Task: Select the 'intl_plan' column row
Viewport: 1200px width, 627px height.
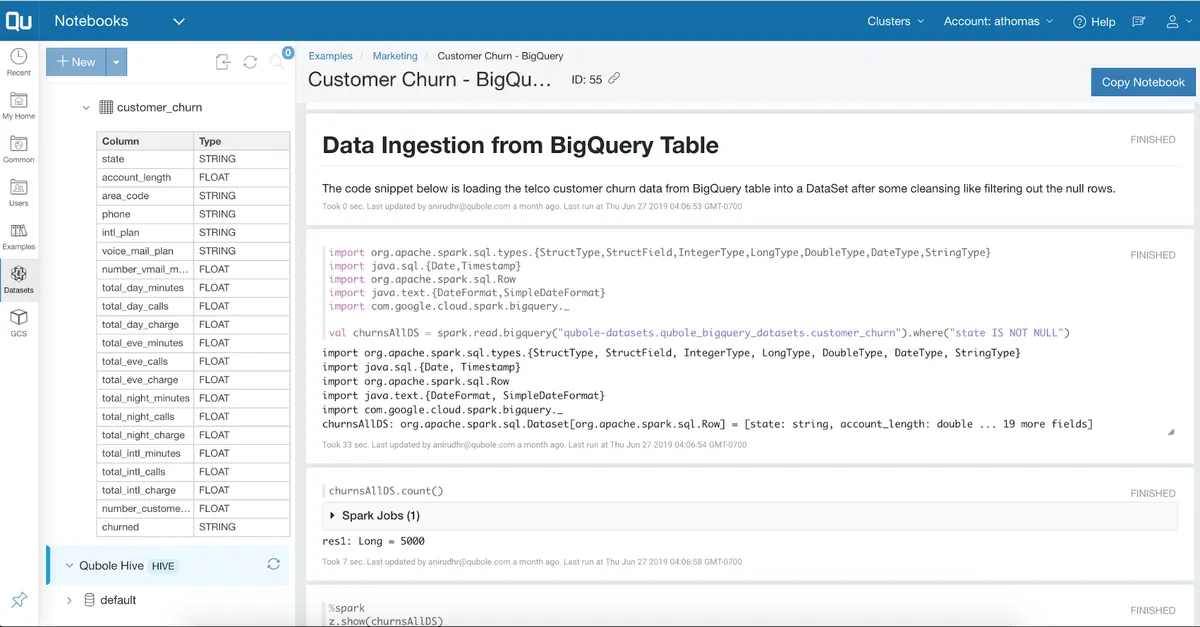Action: (x=193, y=233)
